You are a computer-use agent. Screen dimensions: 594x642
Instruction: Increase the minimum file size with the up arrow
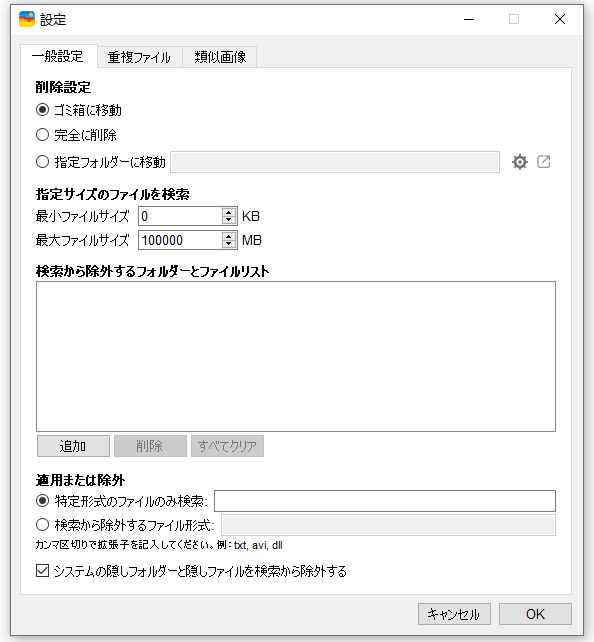pyautogui.click(x=229, y=212)
